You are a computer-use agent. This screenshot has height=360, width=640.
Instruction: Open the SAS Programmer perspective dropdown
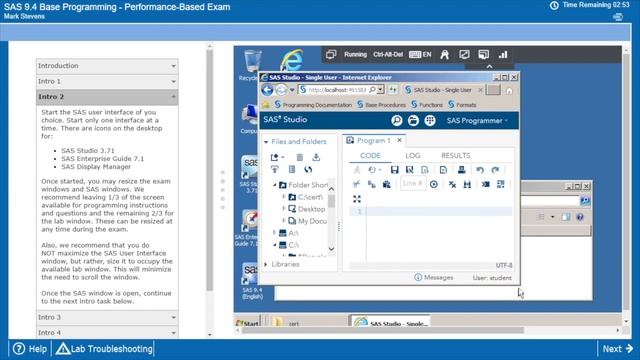[477, 121]
